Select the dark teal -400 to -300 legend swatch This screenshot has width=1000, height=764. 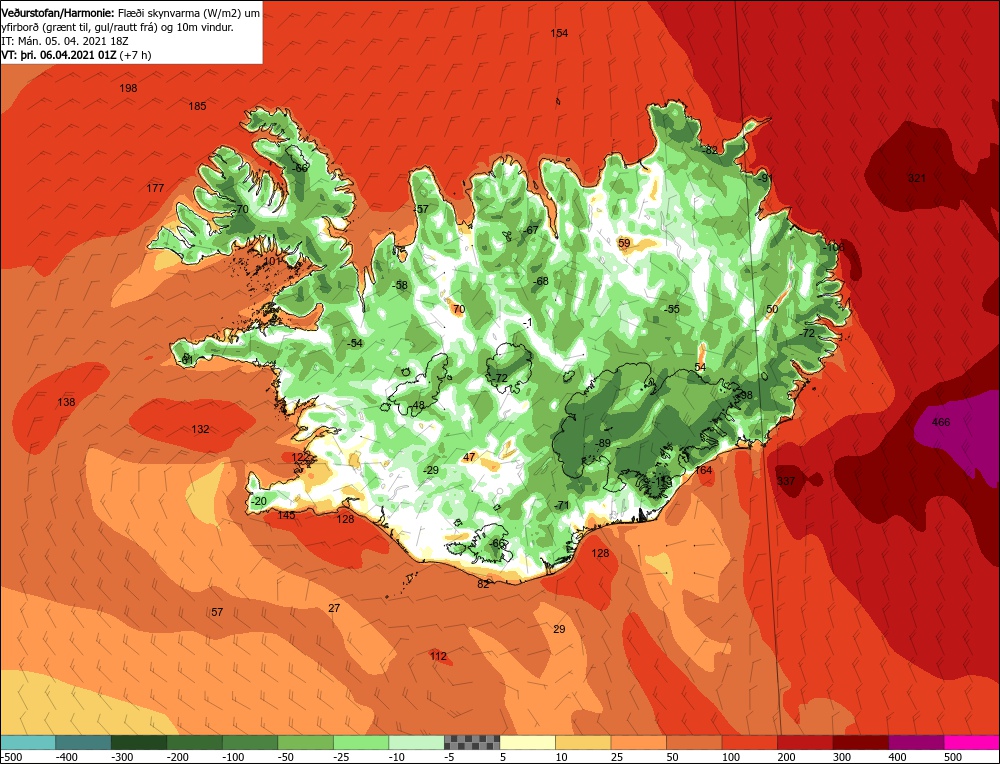pos(83,742)
